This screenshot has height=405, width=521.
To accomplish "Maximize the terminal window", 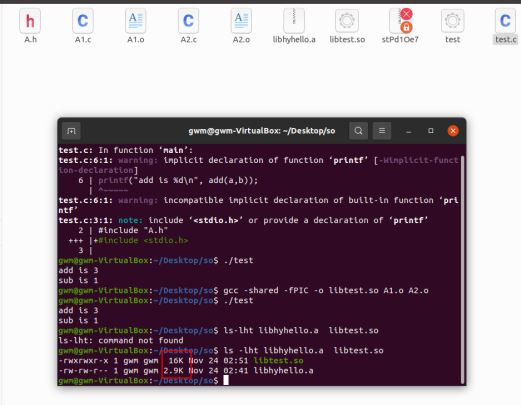I will (x=431, y=131).
